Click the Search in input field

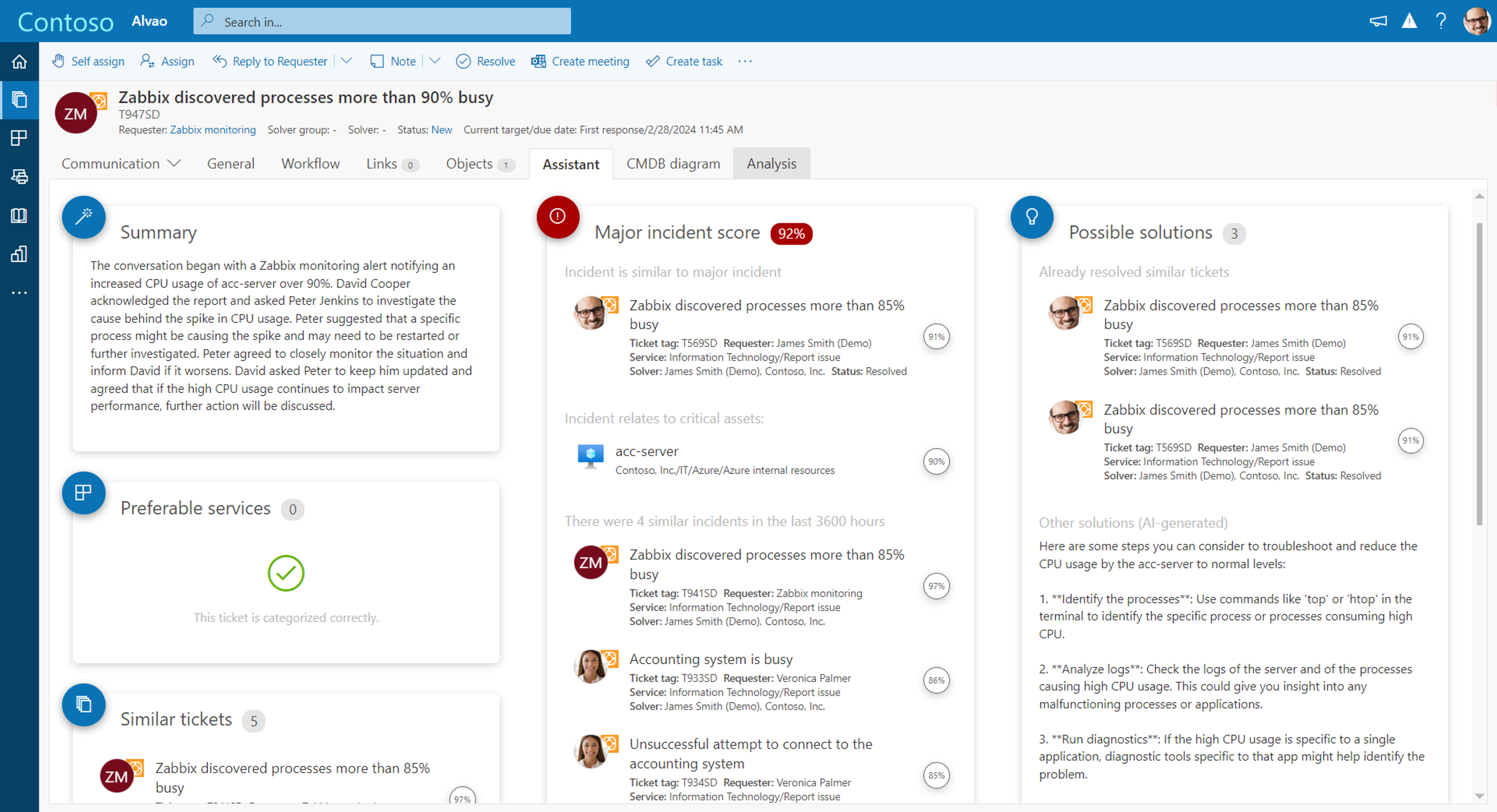click(382, 21)
